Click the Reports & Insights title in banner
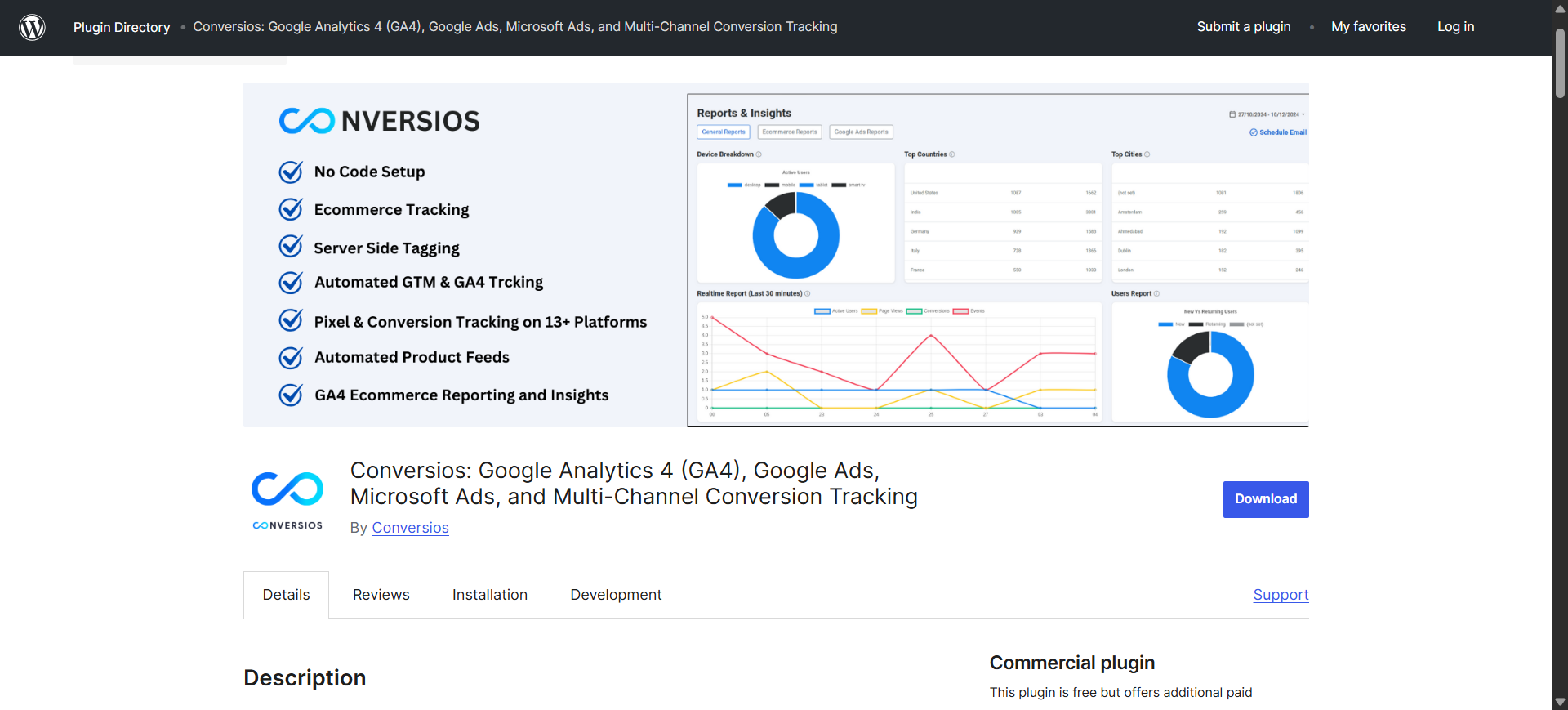1568x710 pixels. [744, 113]
